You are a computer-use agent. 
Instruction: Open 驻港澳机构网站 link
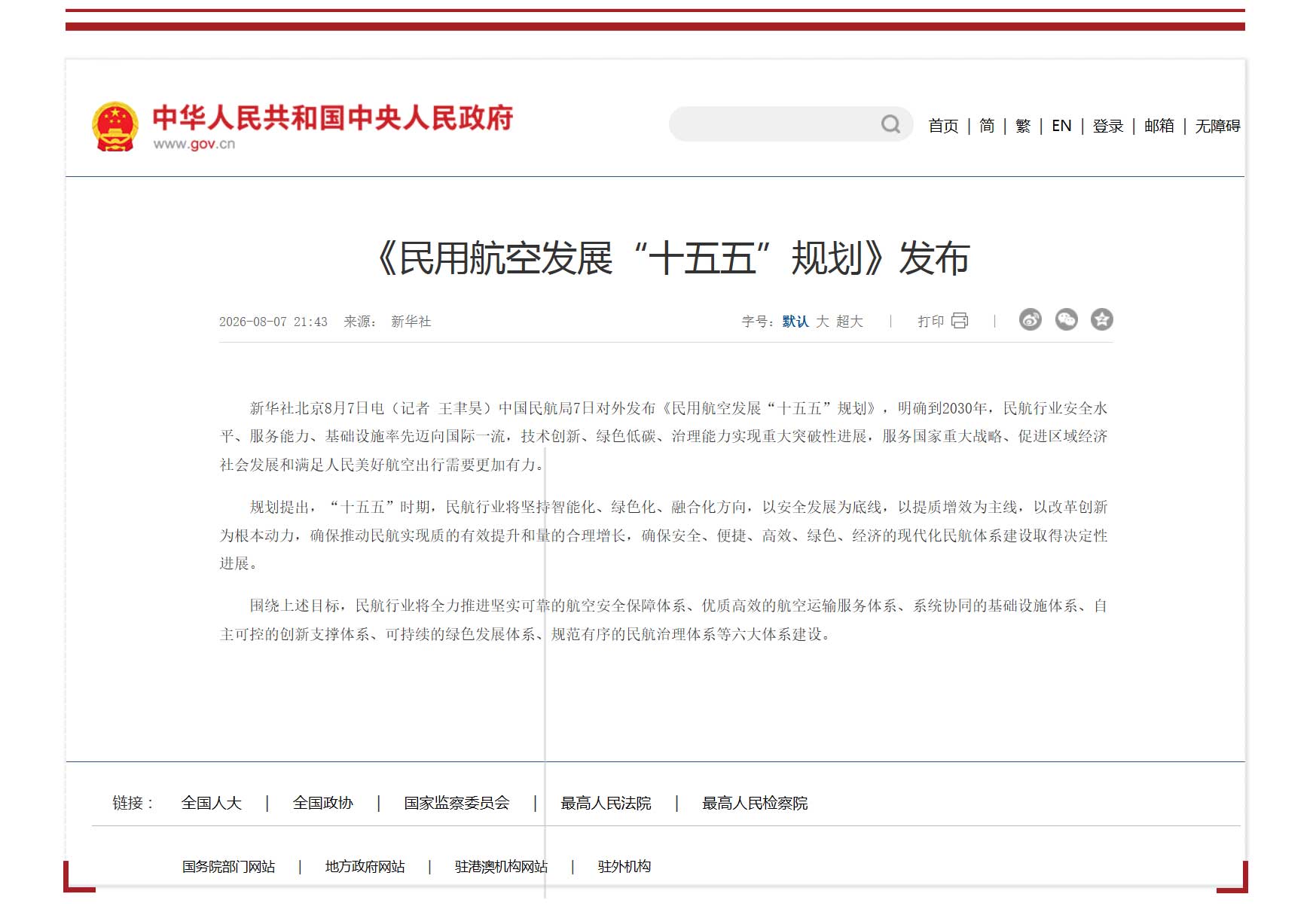pos(501,867)
